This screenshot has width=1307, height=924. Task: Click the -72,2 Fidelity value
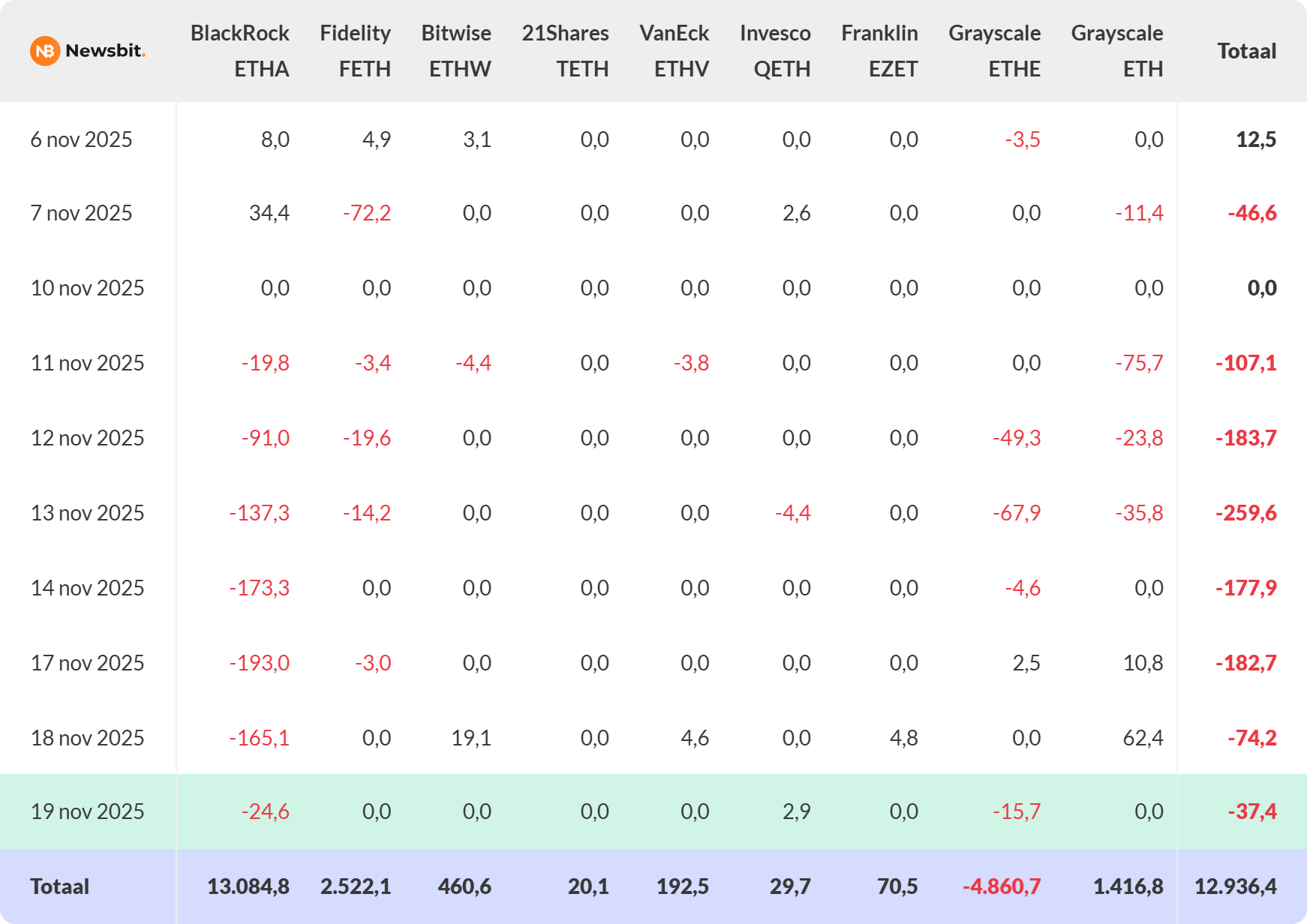(x=366, y=213)
